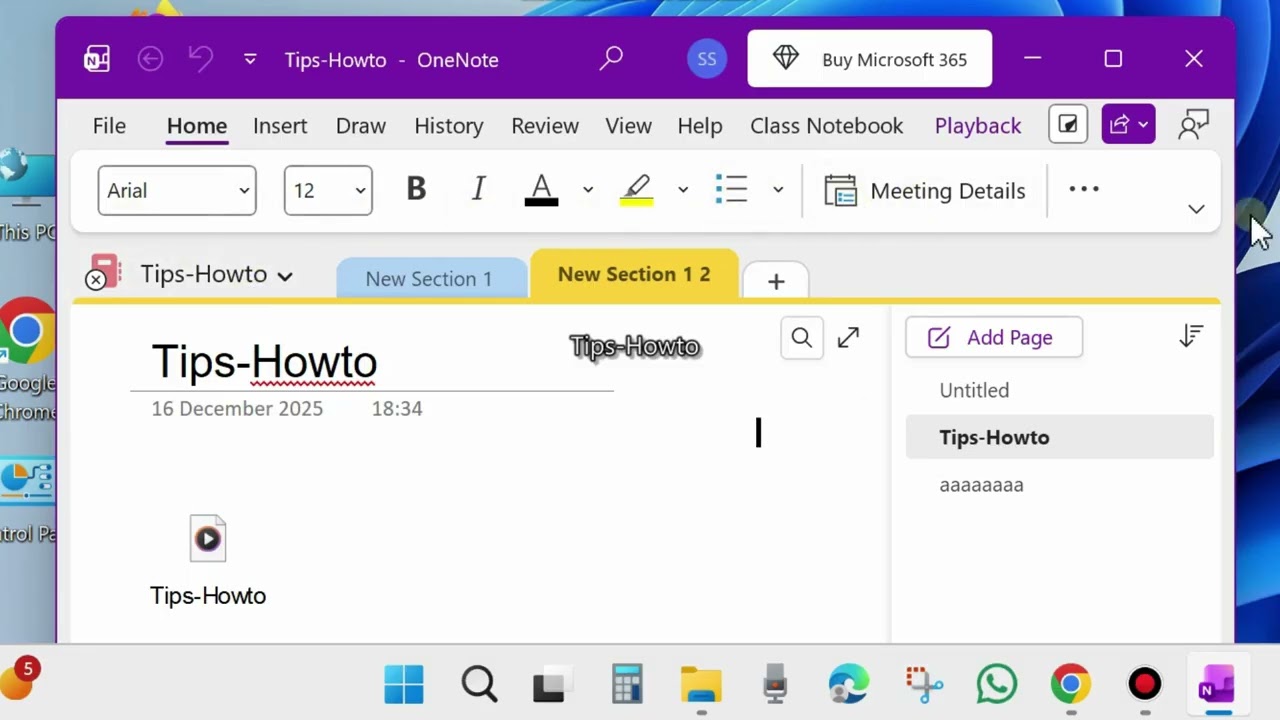This screenshot has width=1280, height=720.
Task: Open the Arial font name dropdown
Action: tap(177, 190)
